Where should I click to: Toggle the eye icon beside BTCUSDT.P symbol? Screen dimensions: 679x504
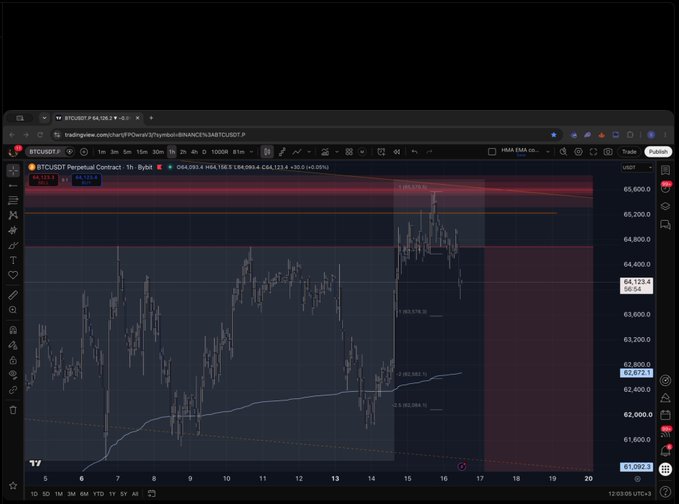pyautogui.click(x=69, y=152)
